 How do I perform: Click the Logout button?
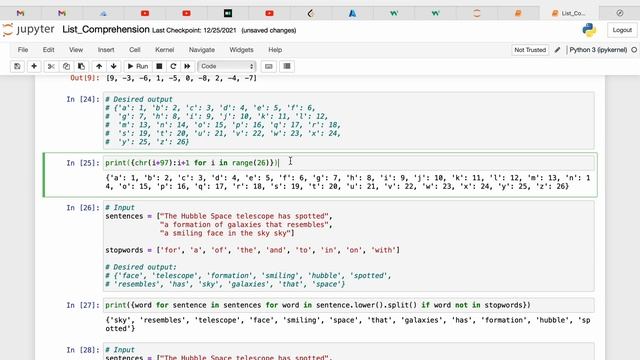pos(622,30)
